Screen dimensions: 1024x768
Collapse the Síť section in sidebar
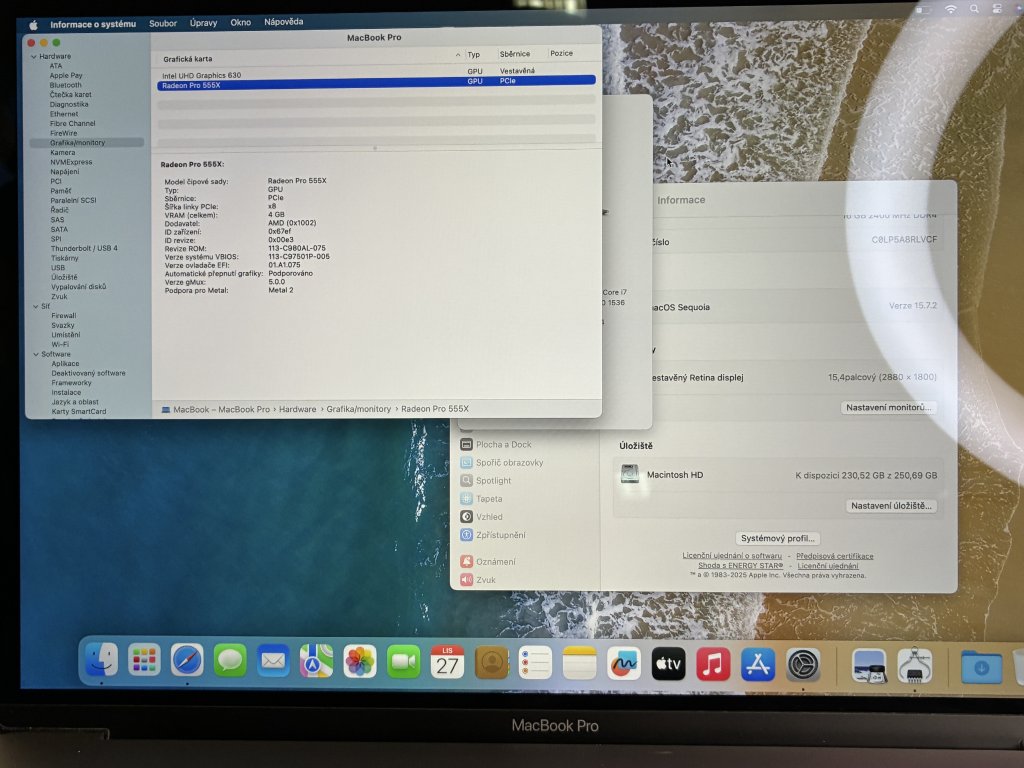pos(35,306)
